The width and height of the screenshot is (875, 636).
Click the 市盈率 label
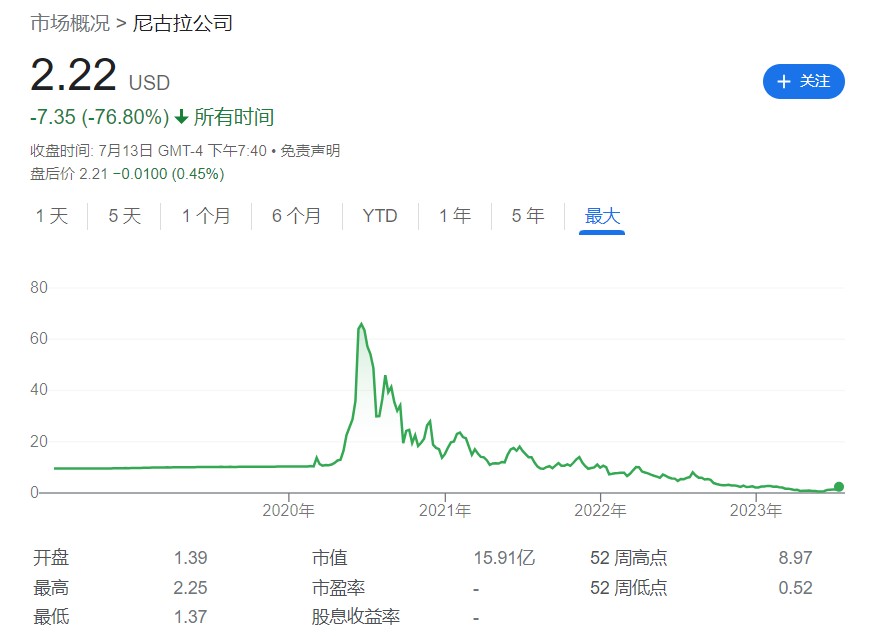pyautogui.click(x=338, y=588)
